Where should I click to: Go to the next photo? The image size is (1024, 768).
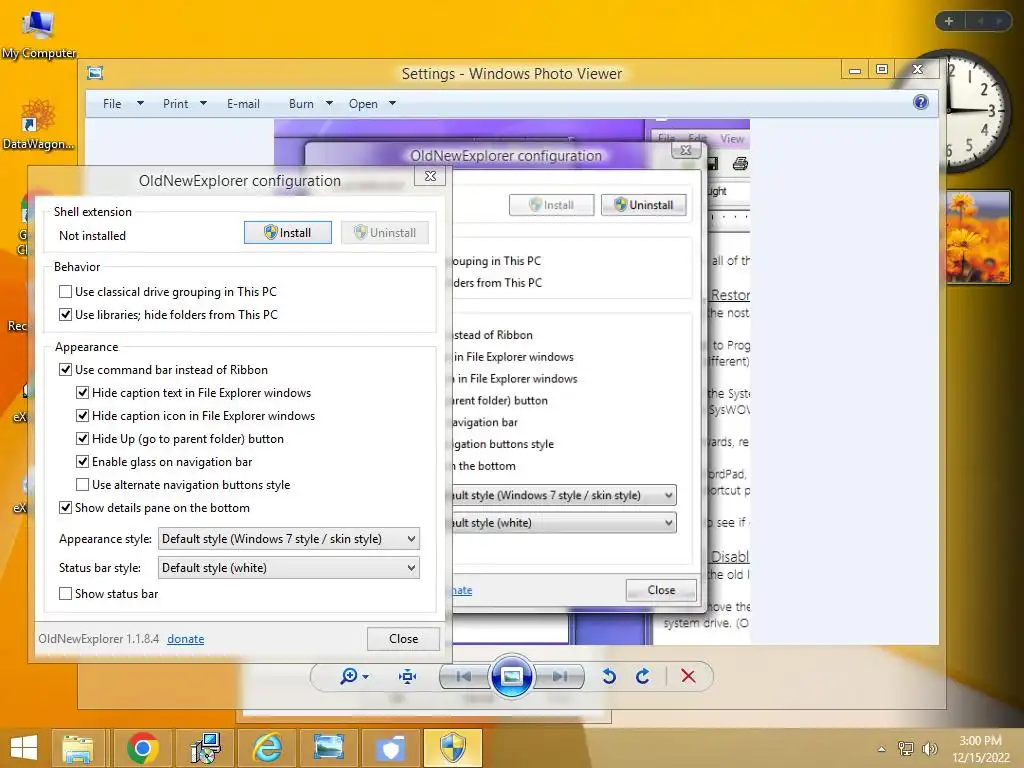(560, 676)
